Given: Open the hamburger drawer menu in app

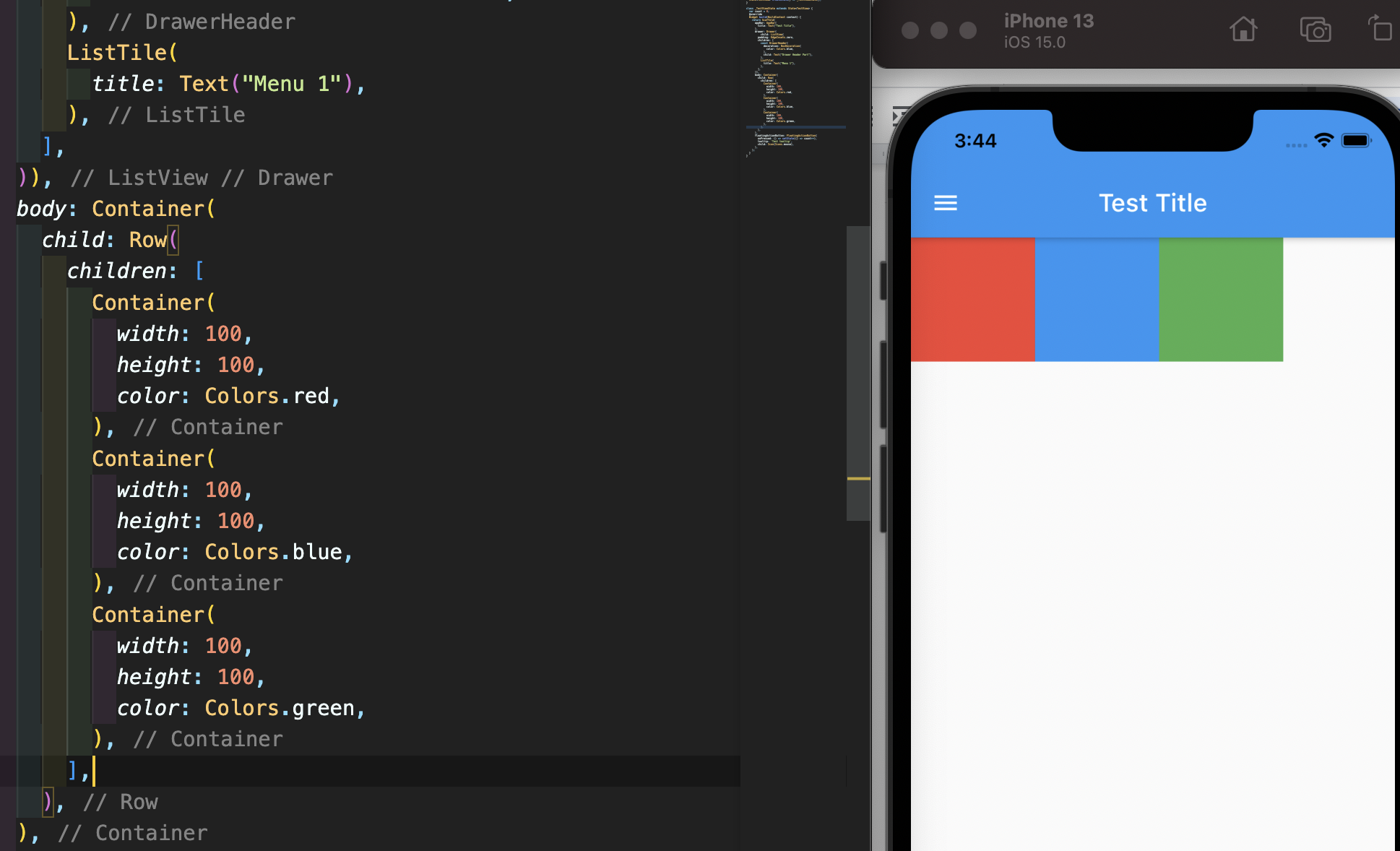Looking at the screenshot, I should [x=945, y=203].
